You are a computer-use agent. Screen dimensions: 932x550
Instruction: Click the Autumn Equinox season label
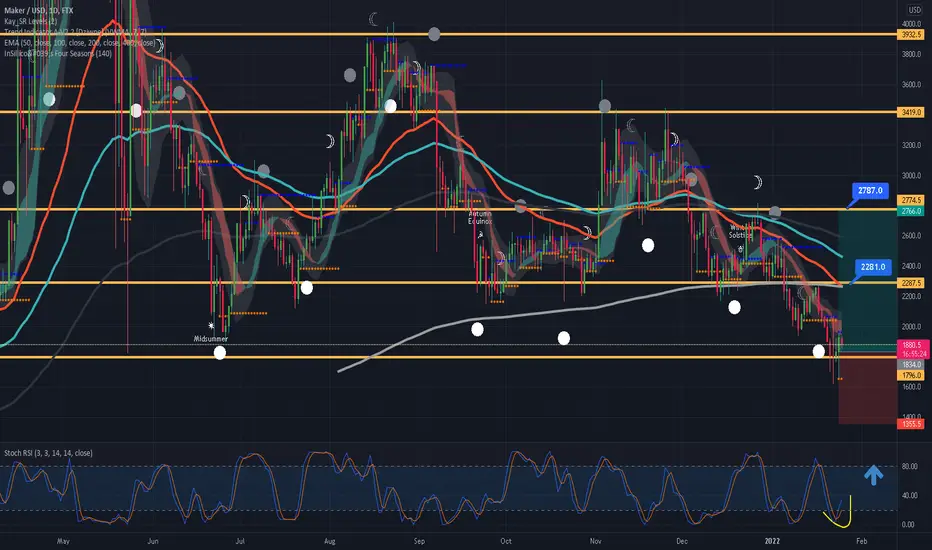(x=480, y=217)
